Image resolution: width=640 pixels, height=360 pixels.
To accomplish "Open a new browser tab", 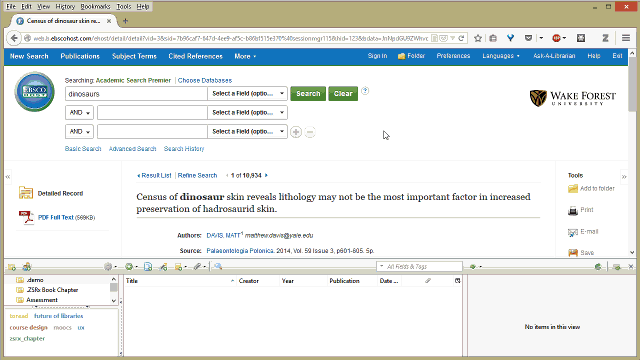I will pyautogui.click(x=125, y=21).
